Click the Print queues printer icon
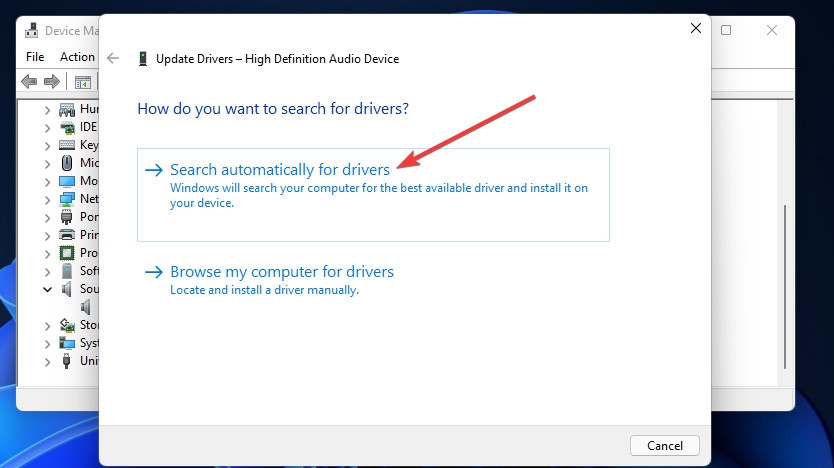Screen dimensions: 834x468 click(67, 235)
